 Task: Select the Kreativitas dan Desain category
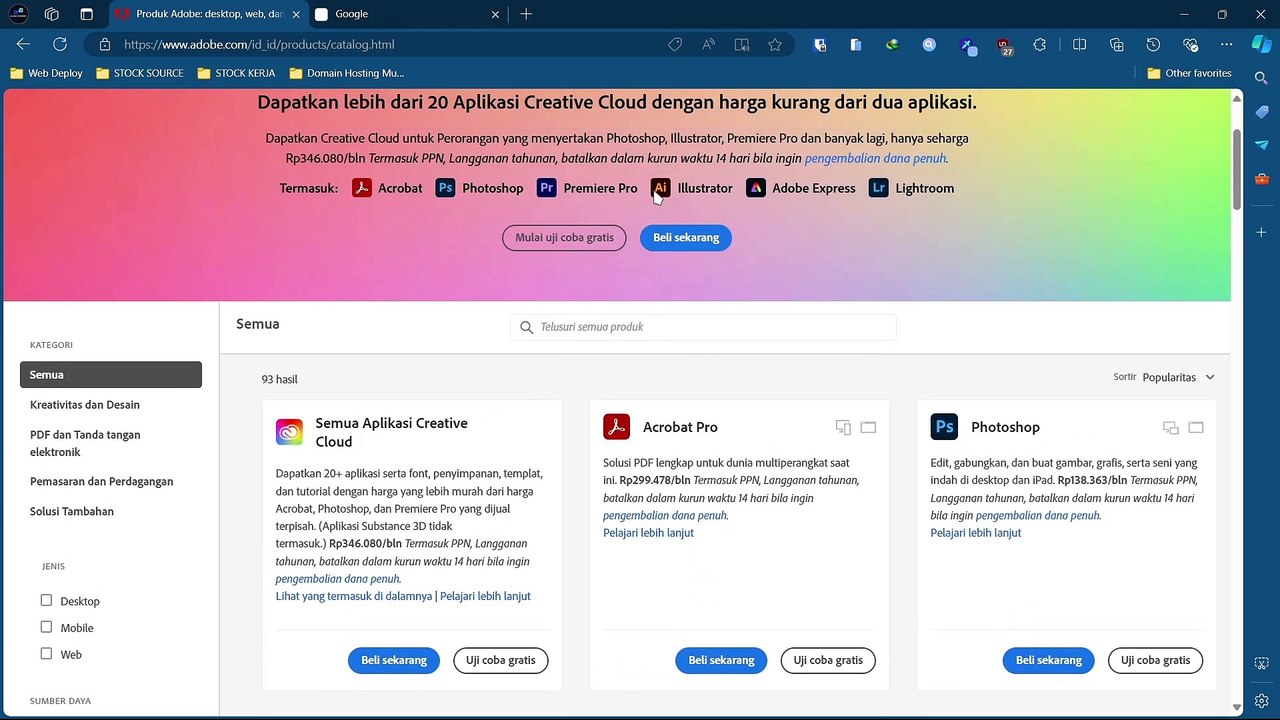(x=85, y=405)
